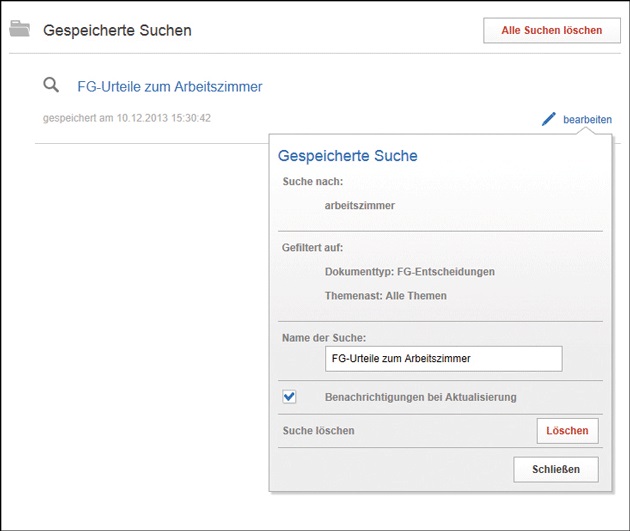
Task: Click the Gefiltert auf label
Action: [x=313, y=247]
